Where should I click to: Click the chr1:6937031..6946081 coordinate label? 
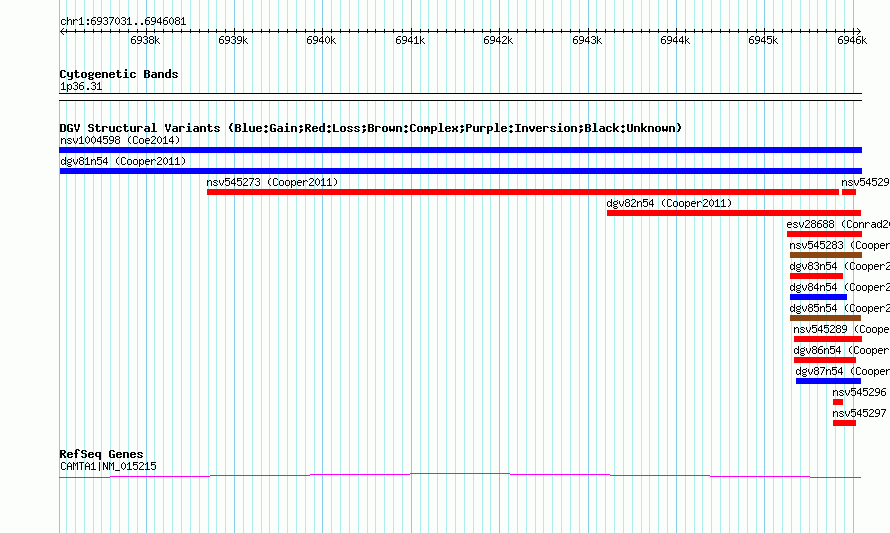coord(123,22)
